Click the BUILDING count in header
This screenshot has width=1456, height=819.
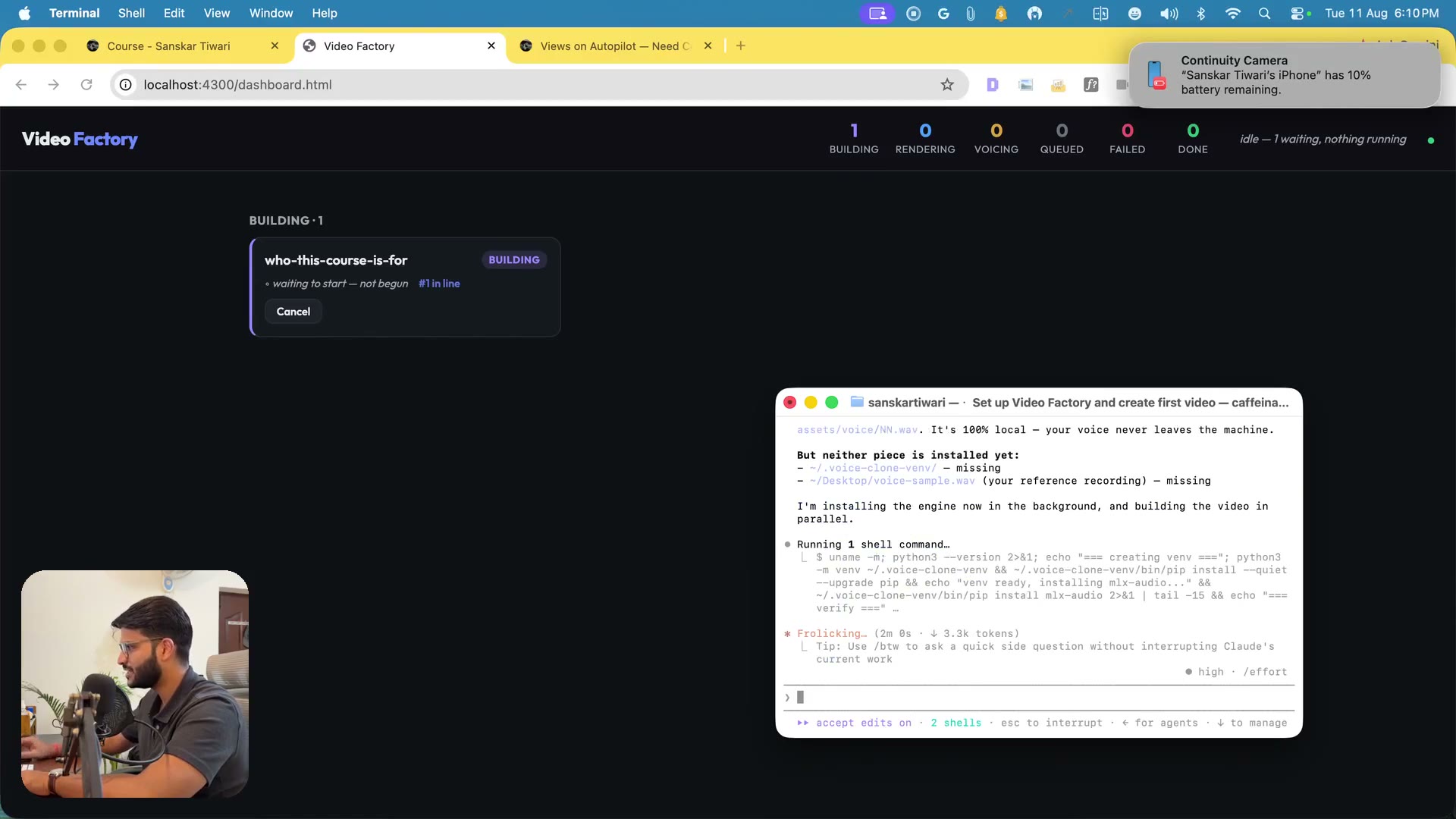click(854, 139)
